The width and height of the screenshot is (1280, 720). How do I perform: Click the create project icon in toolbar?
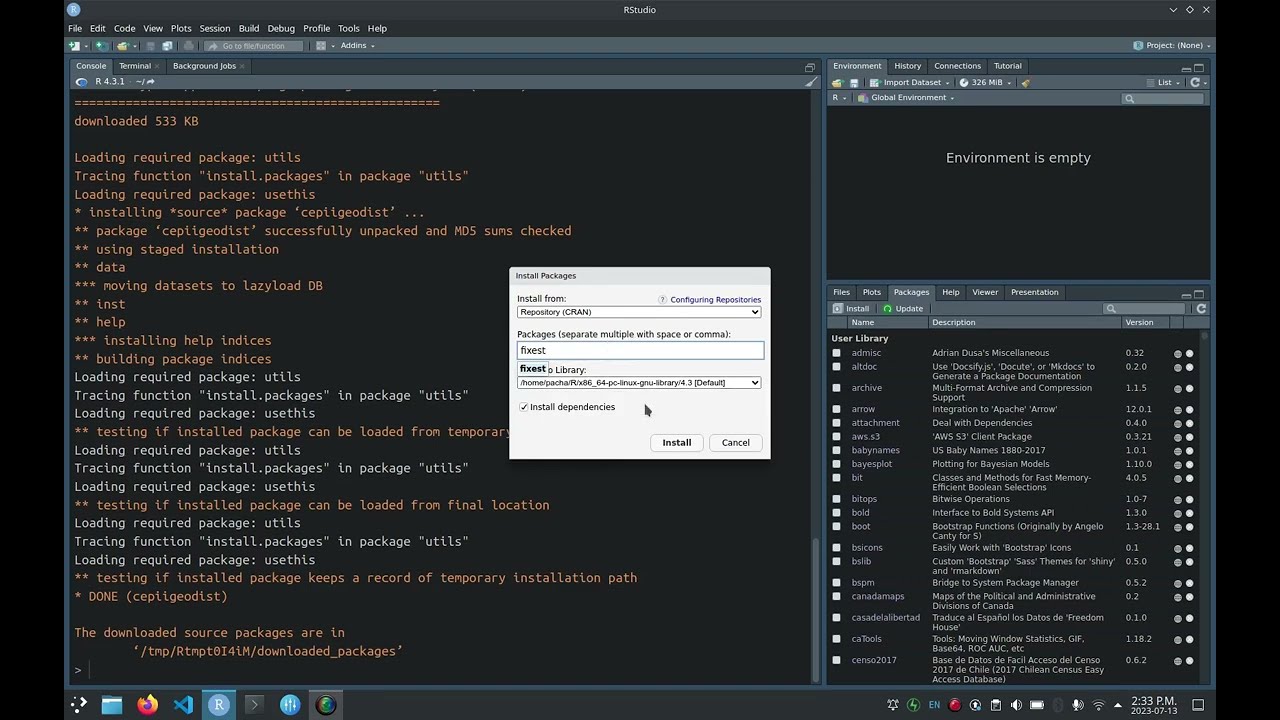pos(100,46)
